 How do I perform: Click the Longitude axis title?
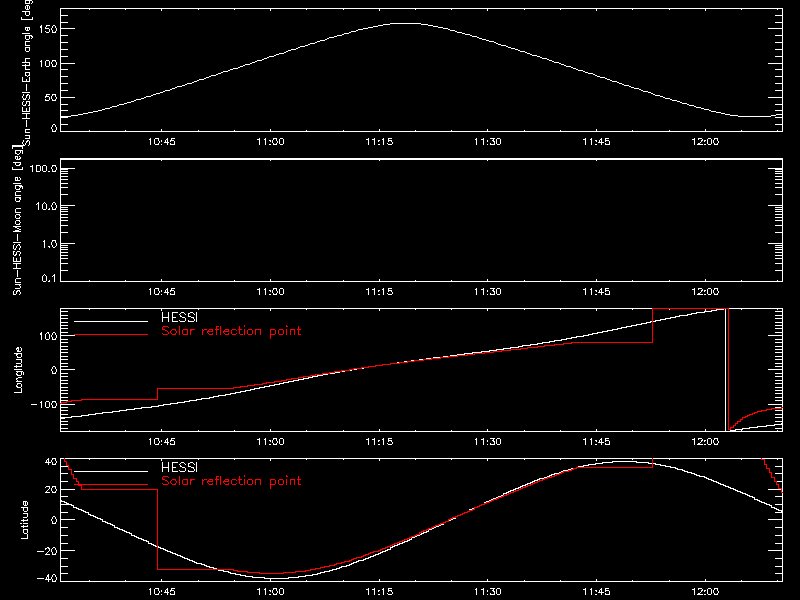(x=18, y=370)
